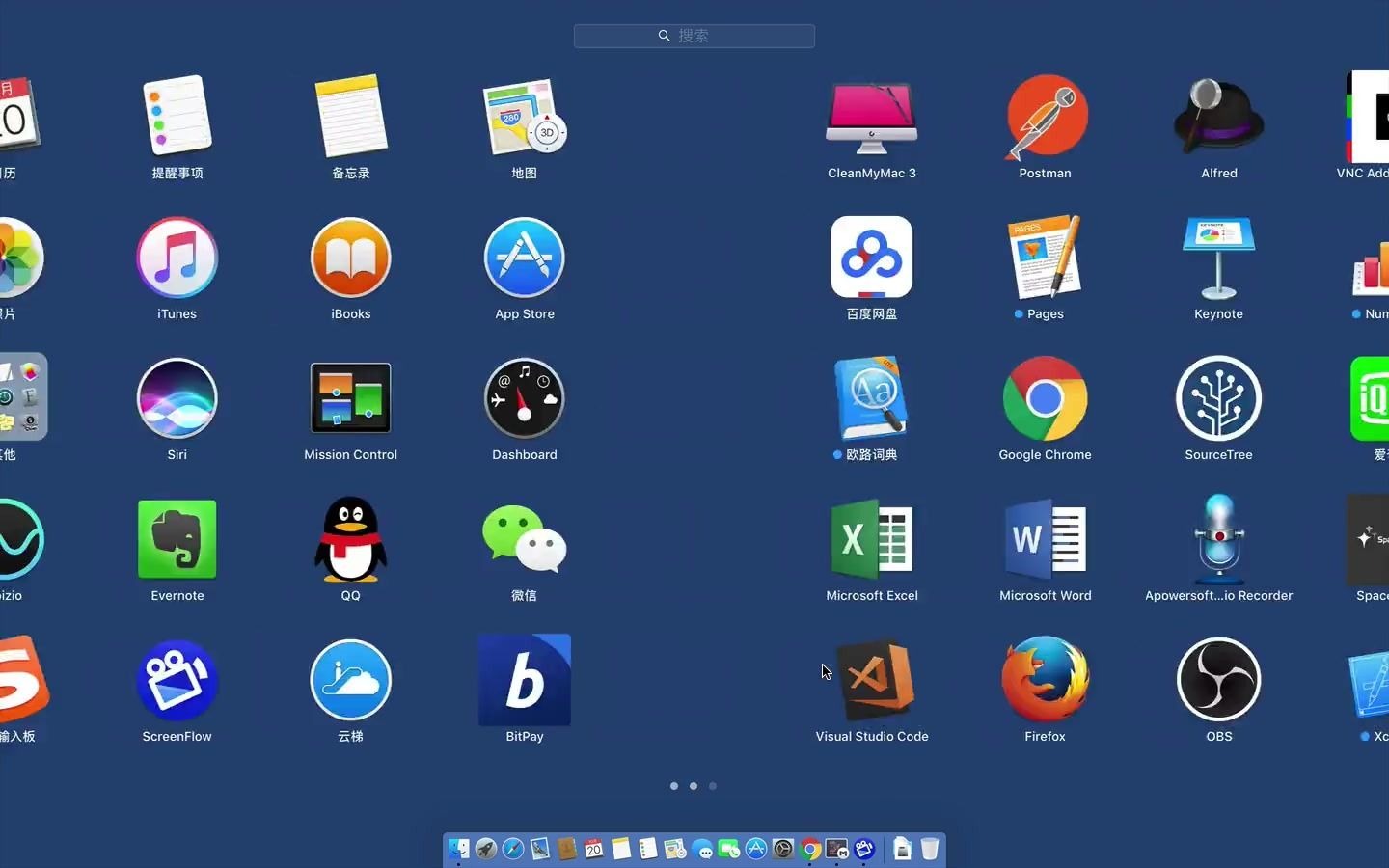Launch Siri

177,398
